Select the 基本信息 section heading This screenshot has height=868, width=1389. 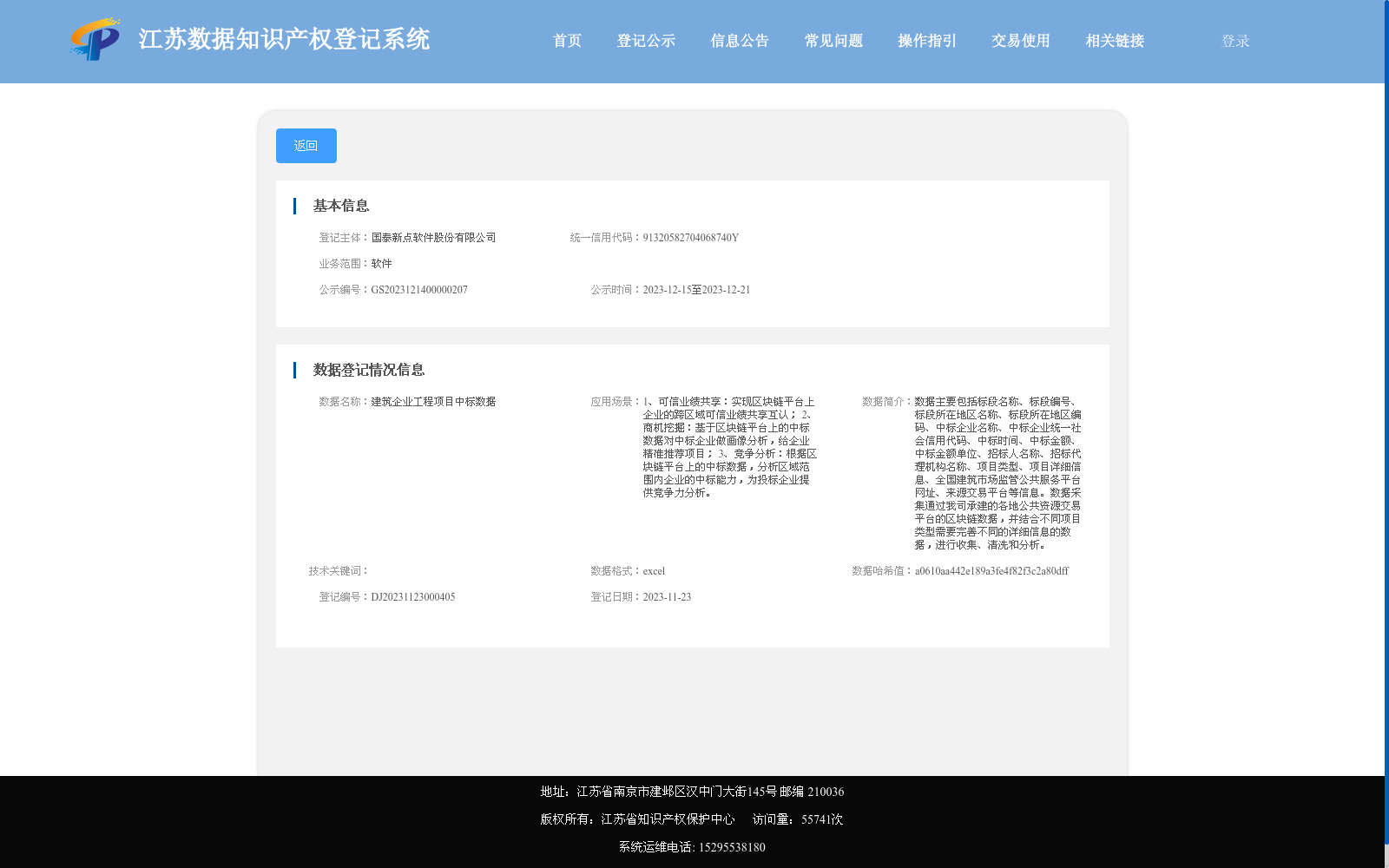click(x=341, y=206)
